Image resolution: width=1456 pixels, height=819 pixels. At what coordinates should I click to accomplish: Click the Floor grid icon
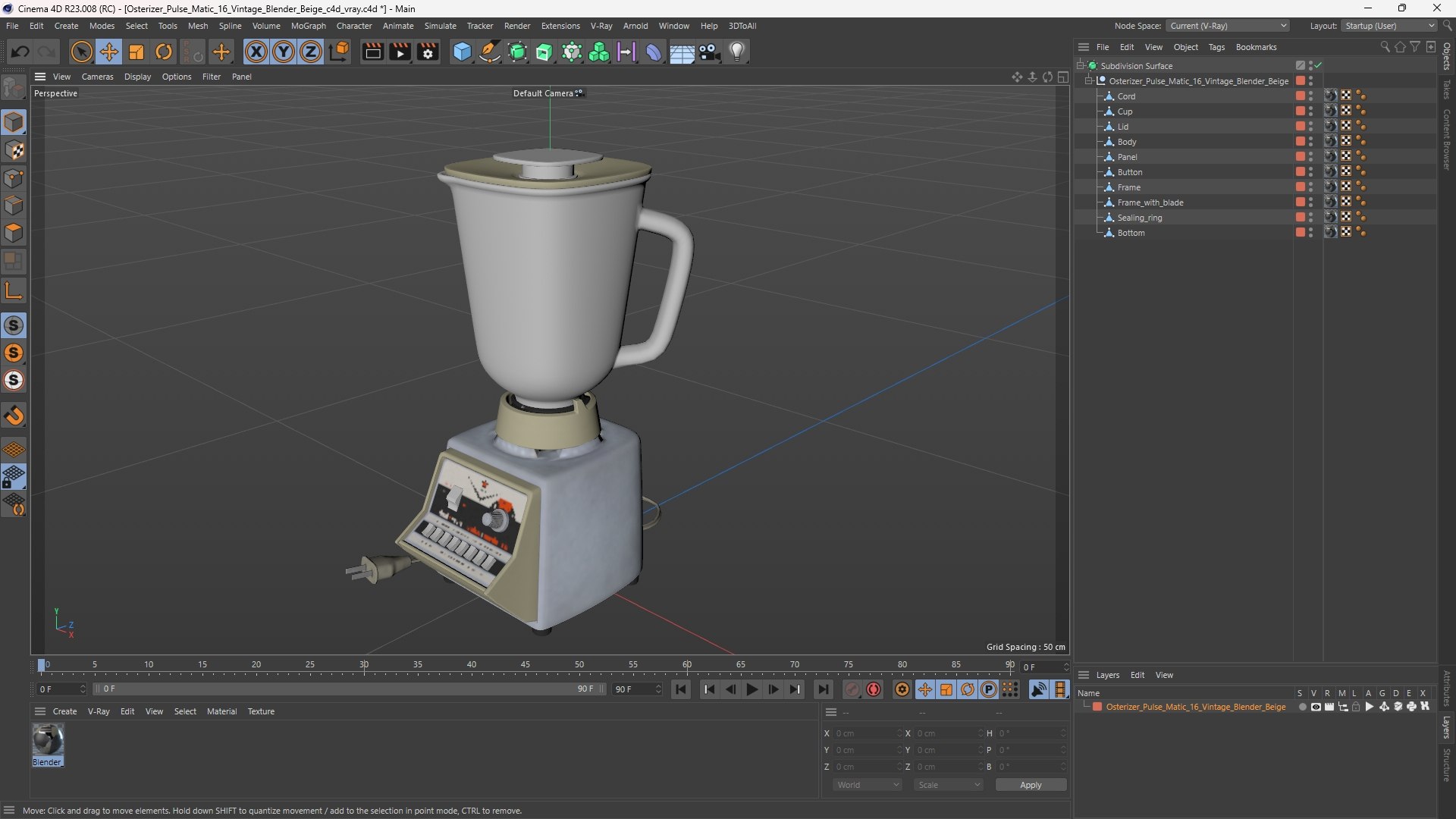coord(682,52)
